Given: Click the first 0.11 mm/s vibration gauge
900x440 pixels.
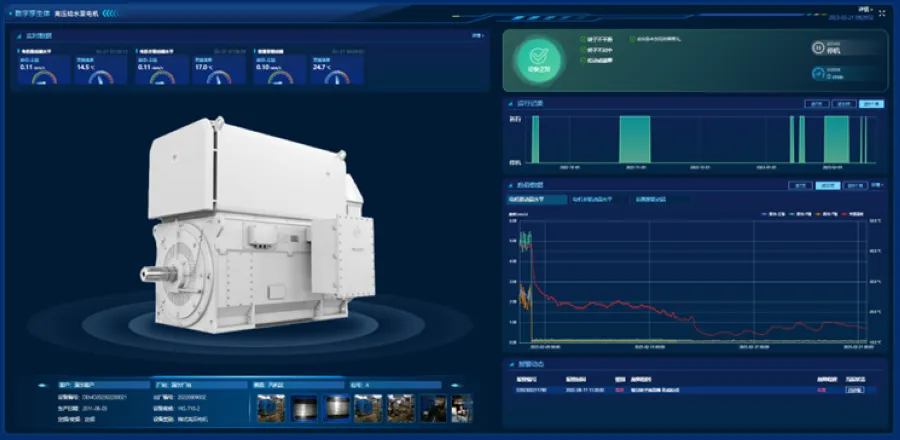Looking at the screenshot, I should pyautogui.click(x=44, y=70).
